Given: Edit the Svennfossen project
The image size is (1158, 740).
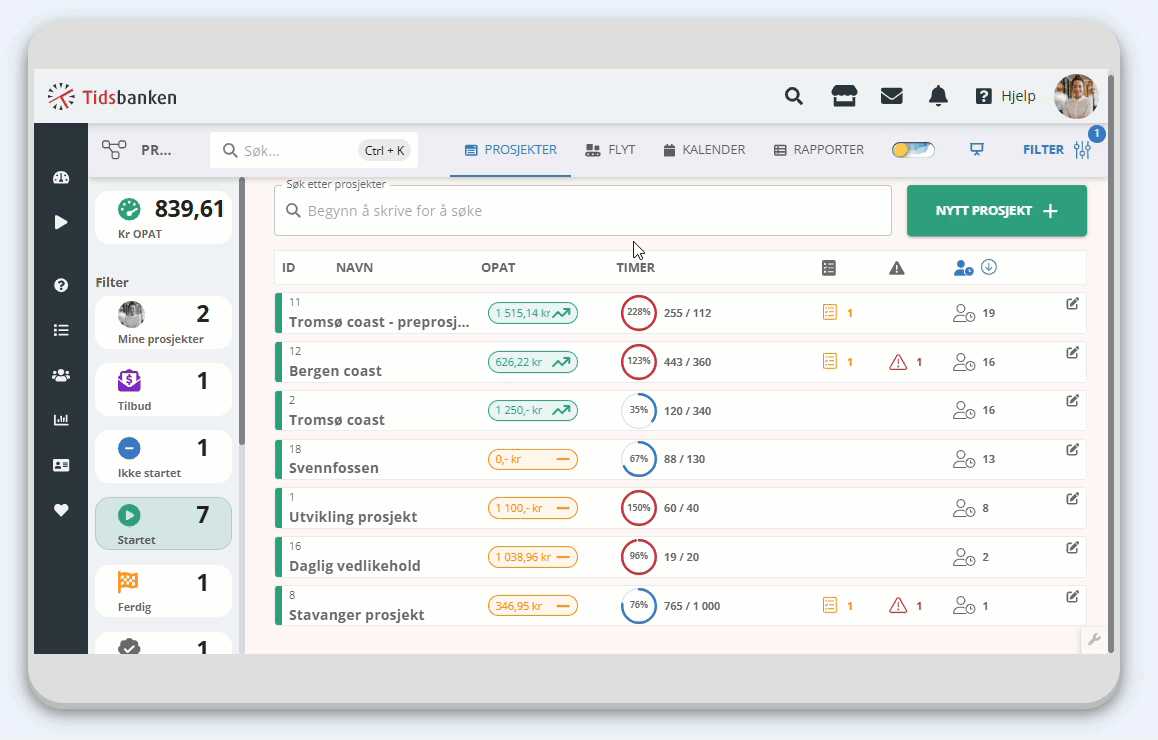Looking at the screenshot, I should point(1072,449).
